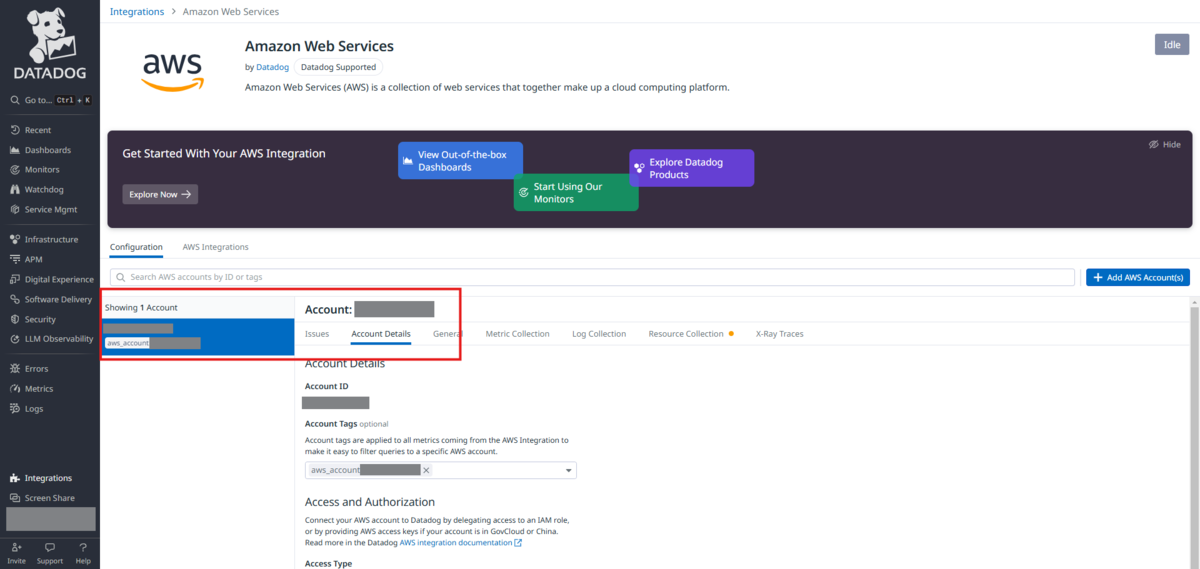The width and height of the screenshot is (1200, 569).
Task: Click the Integrations breadcrumb link
Action: (x=137, y=12)
